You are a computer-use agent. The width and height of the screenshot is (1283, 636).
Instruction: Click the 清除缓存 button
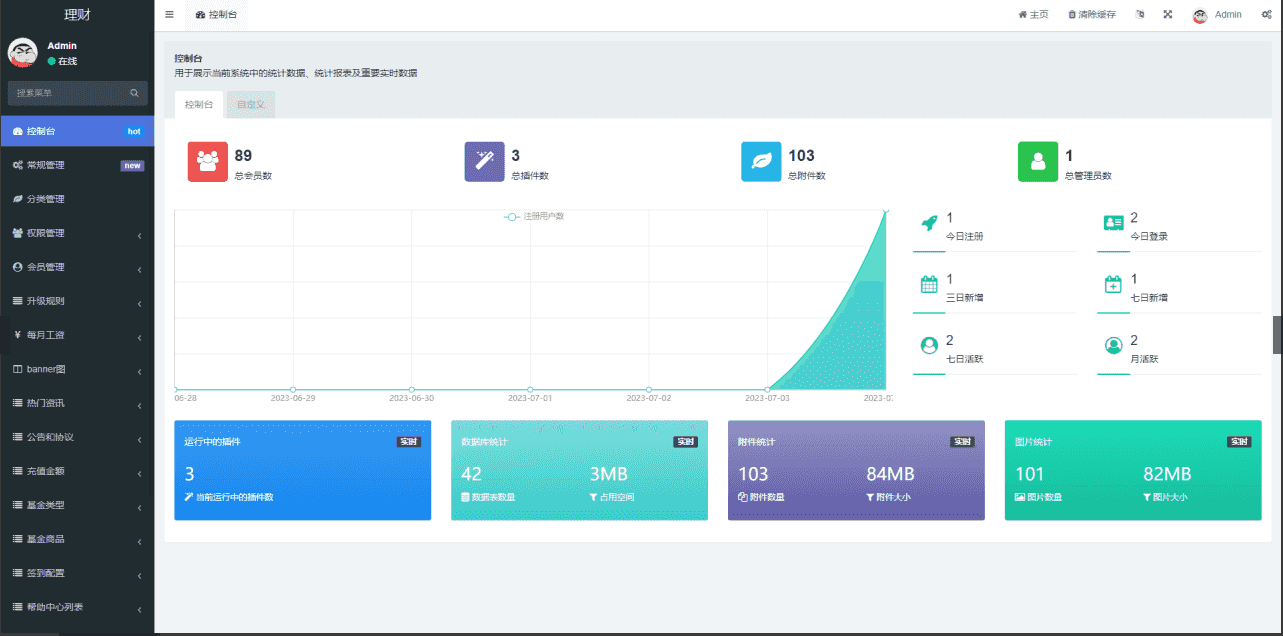coord(1092,15)
